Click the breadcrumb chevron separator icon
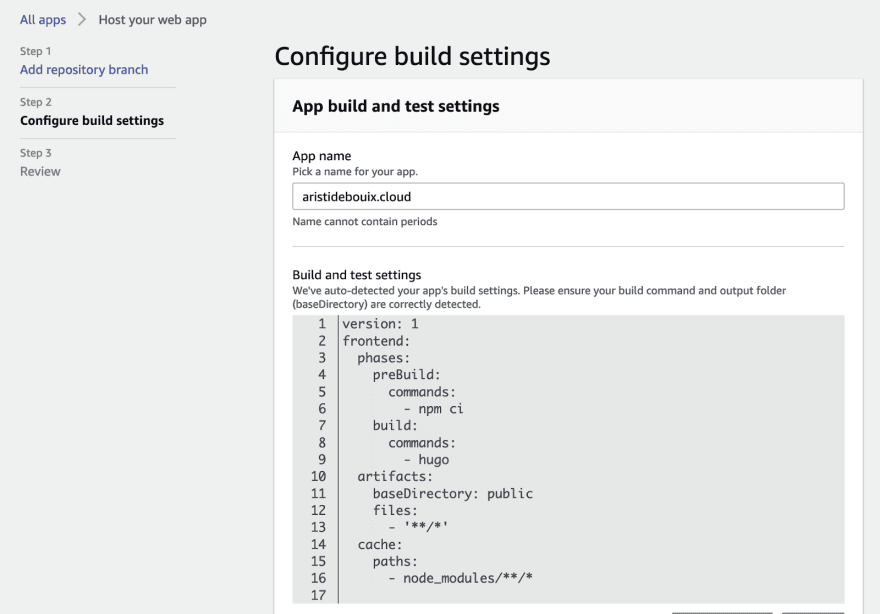Screen dimensions: 880x614 click(82, 20)
